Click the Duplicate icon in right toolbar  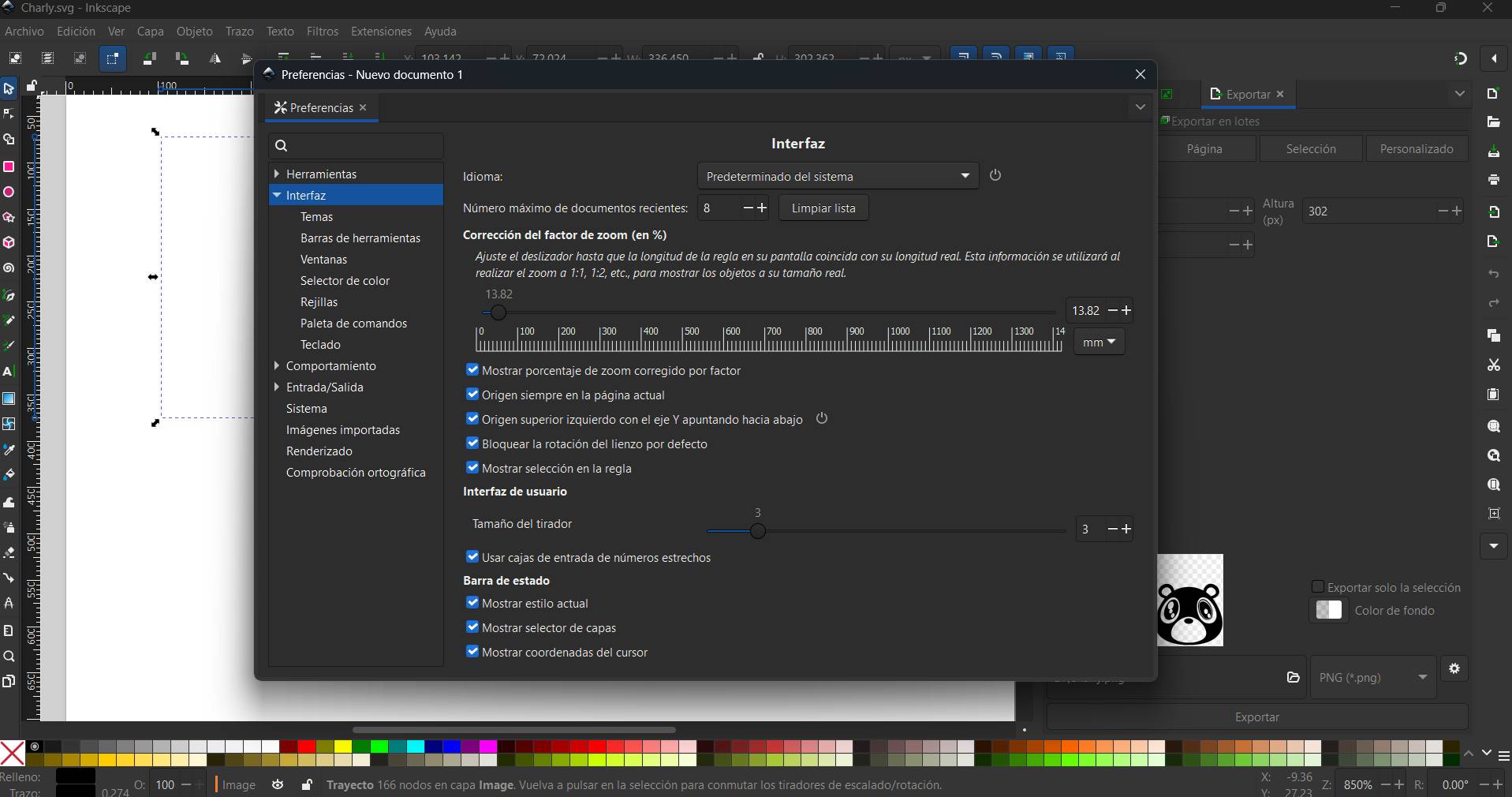tap(1493, 335)
